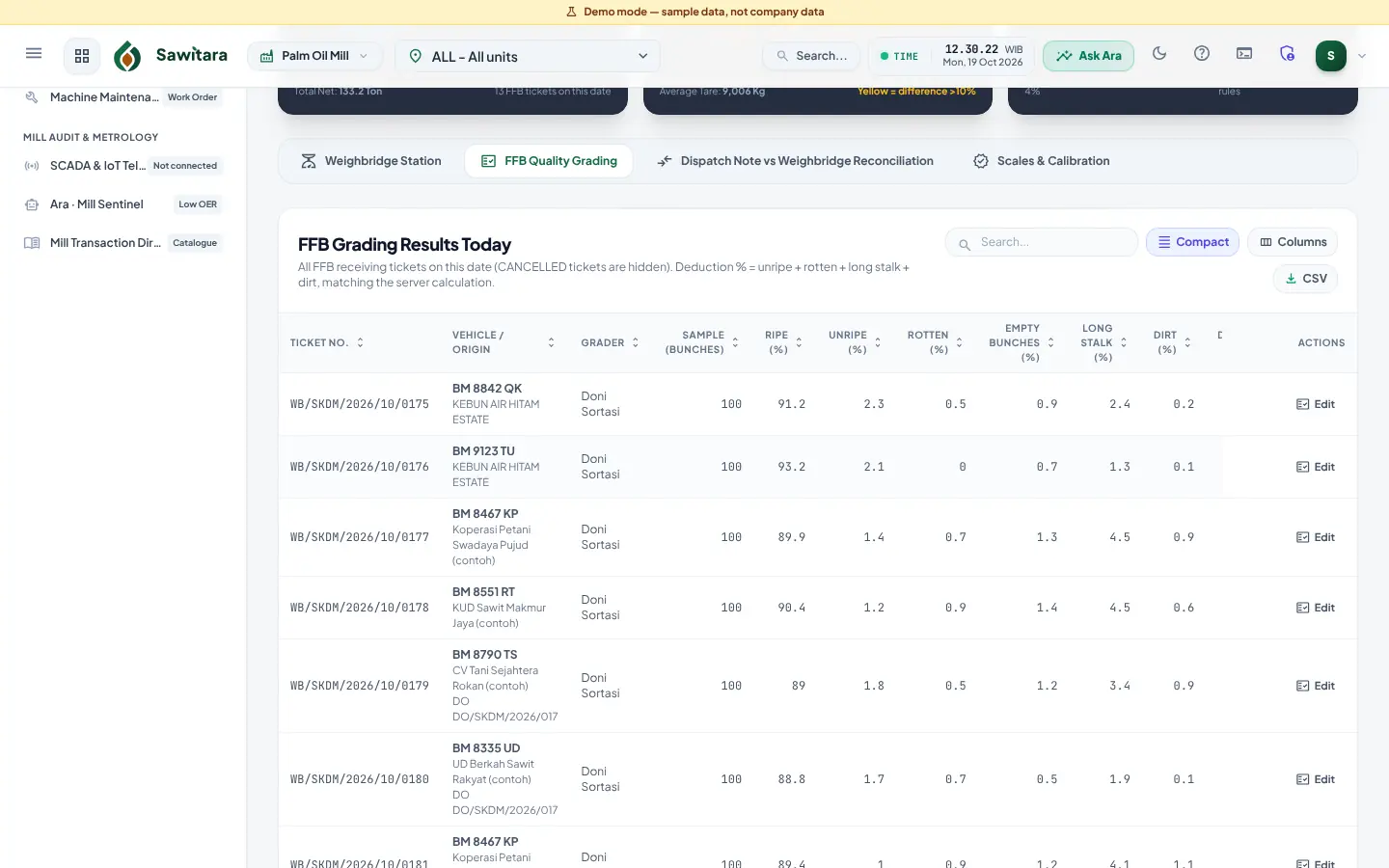
Task: Download the CSV export
Action: tap(1305, 279)
